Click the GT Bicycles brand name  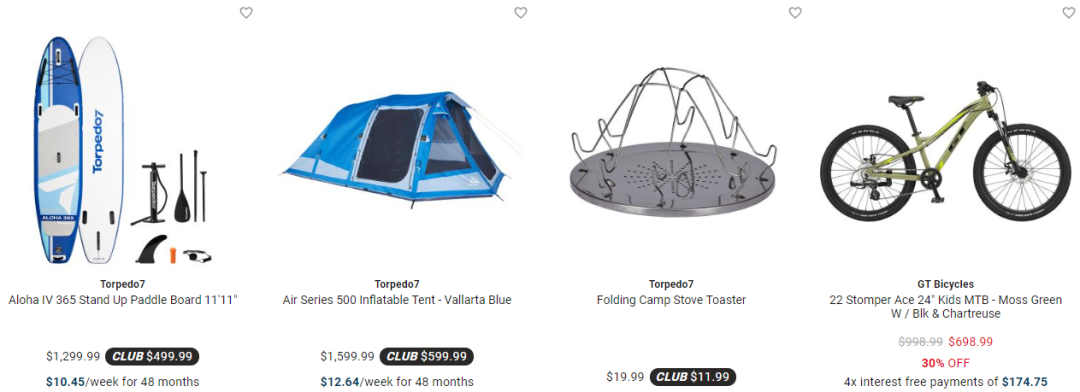click(946, 284)
